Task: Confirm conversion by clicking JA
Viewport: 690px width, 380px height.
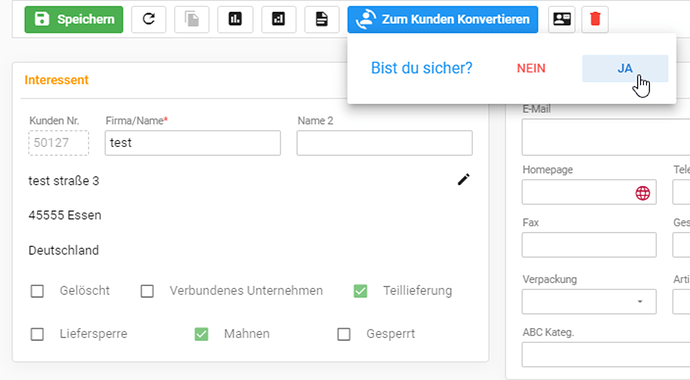Action: tap(625, 69)
